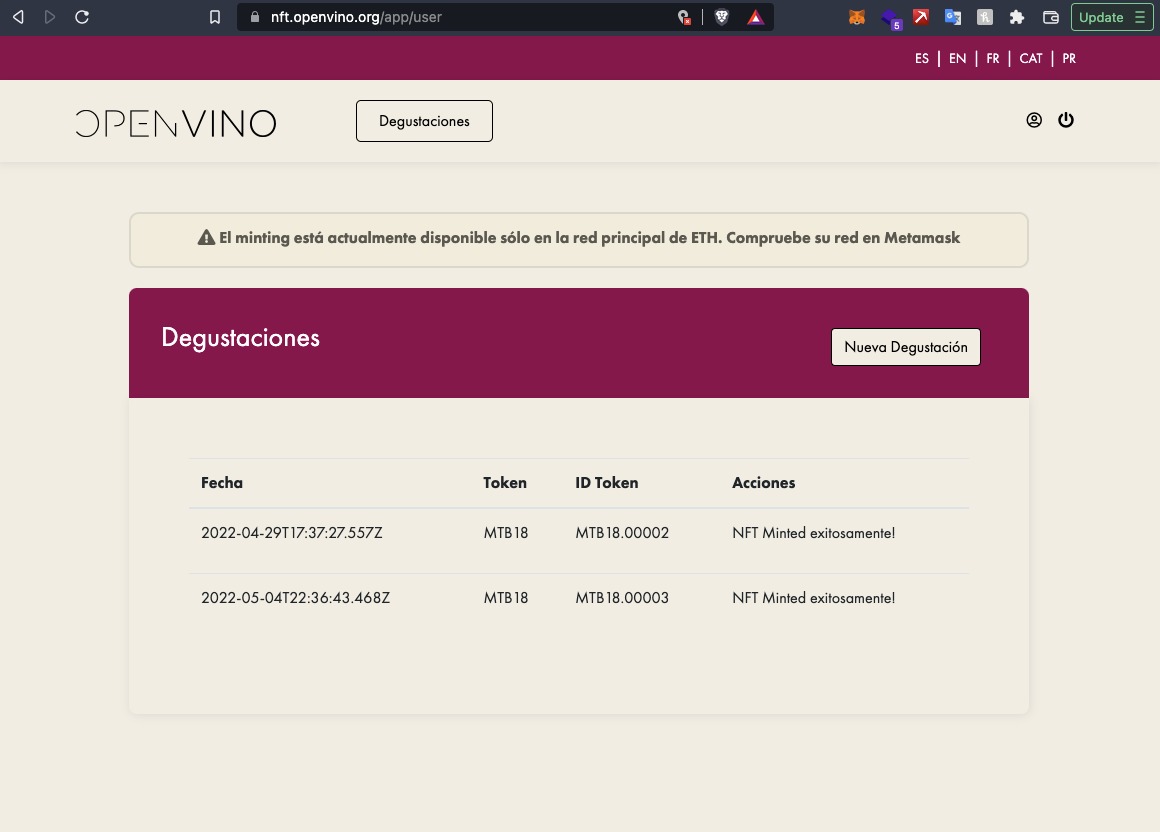Open the gray 'h' extension icon

pos(985,17)
